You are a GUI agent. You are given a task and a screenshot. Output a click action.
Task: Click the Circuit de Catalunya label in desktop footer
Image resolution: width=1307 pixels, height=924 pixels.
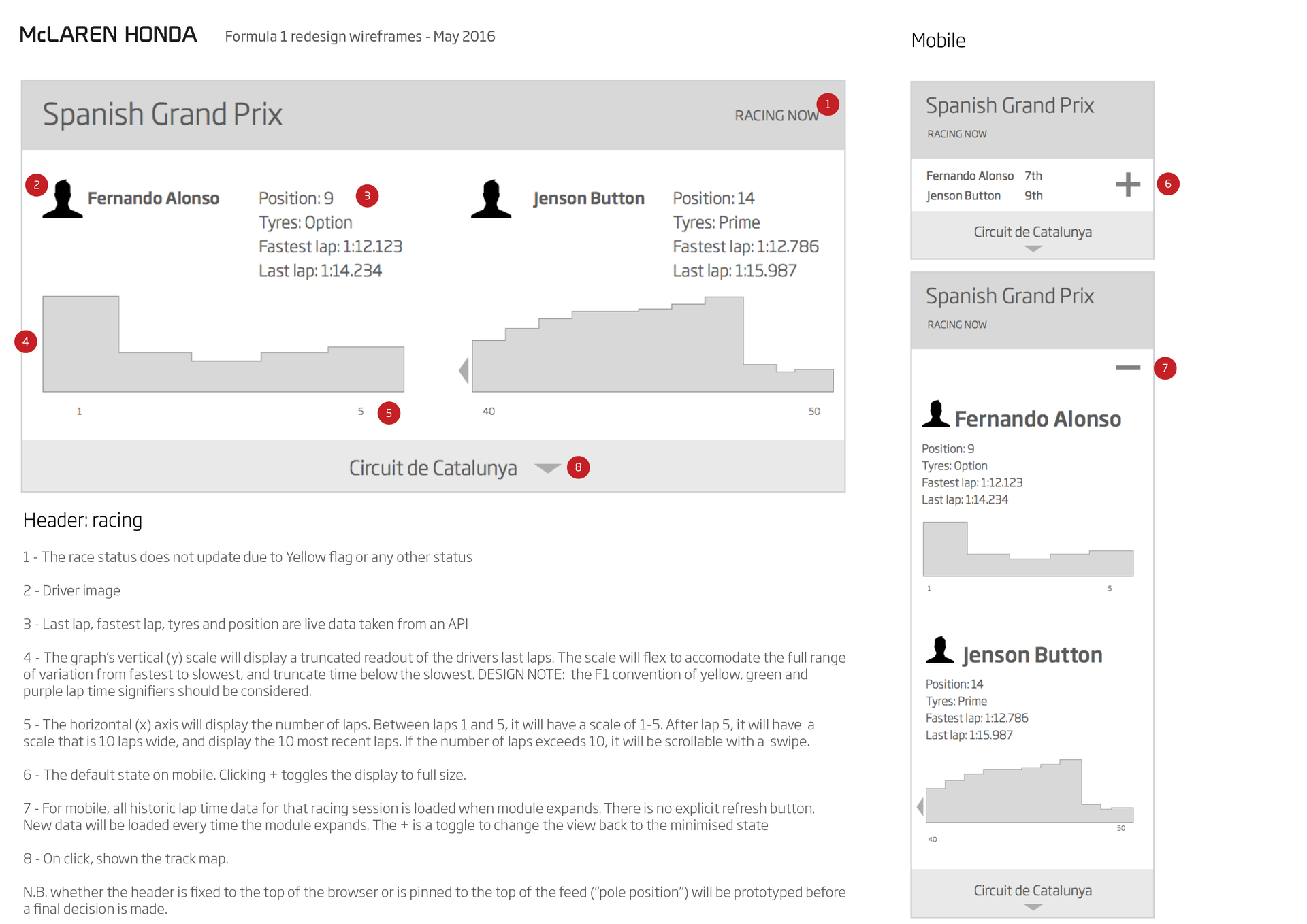click(433, 468)
